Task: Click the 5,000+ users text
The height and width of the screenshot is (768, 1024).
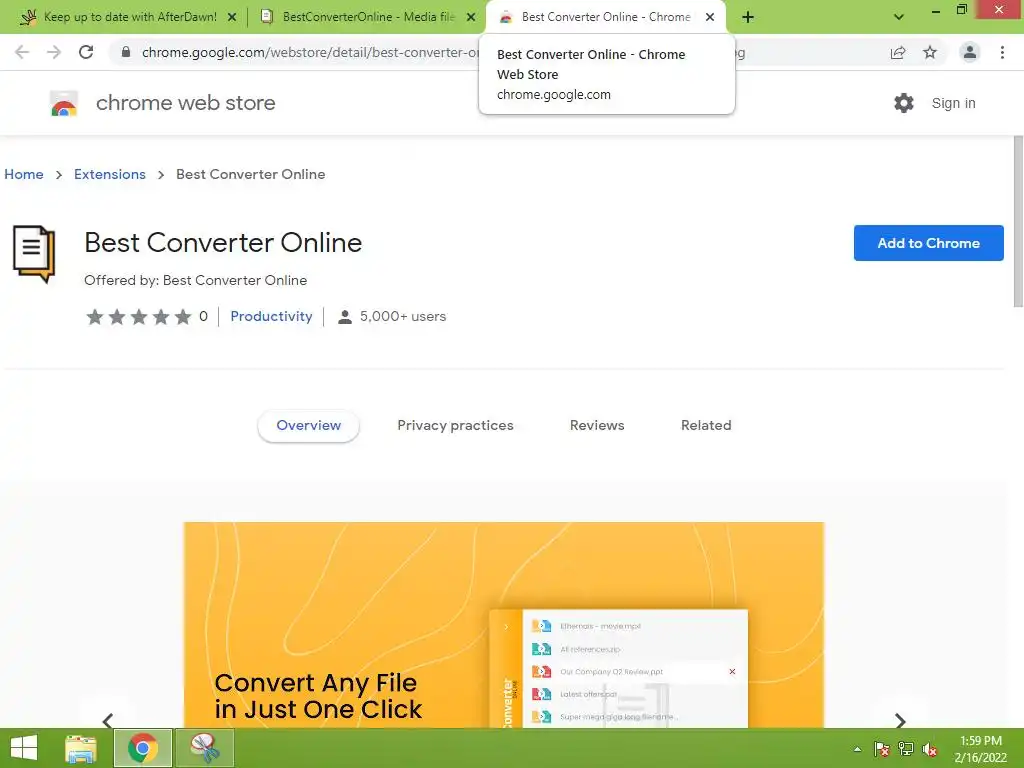Action: coord(403,317)
